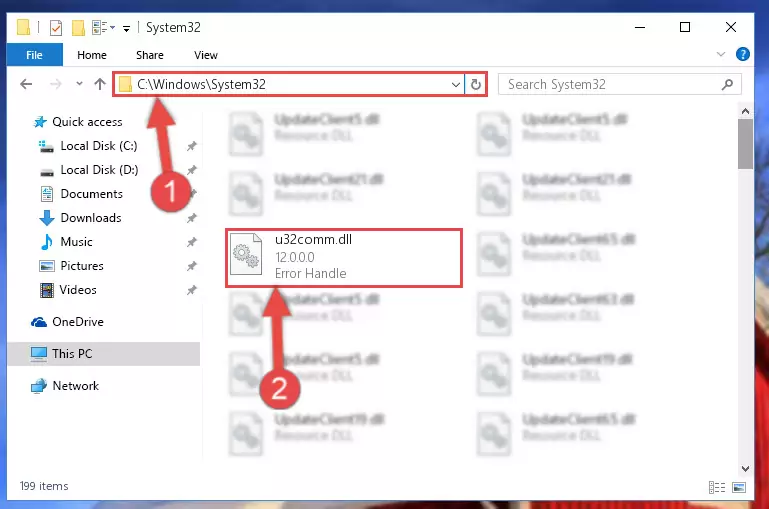
Task: Go up one folder level
Action: click(100, 84)
